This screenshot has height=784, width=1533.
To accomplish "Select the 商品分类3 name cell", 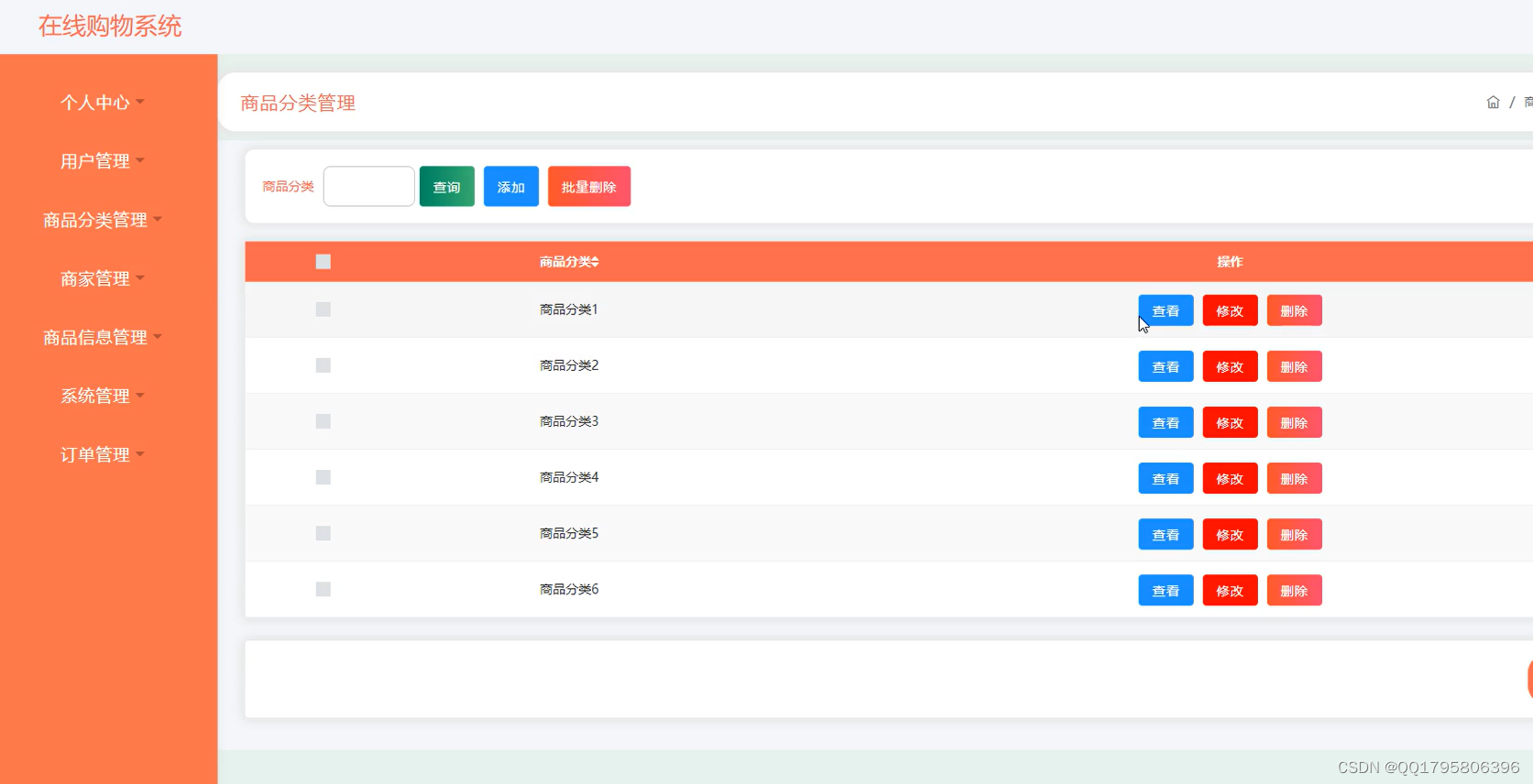I will (569, 421).
